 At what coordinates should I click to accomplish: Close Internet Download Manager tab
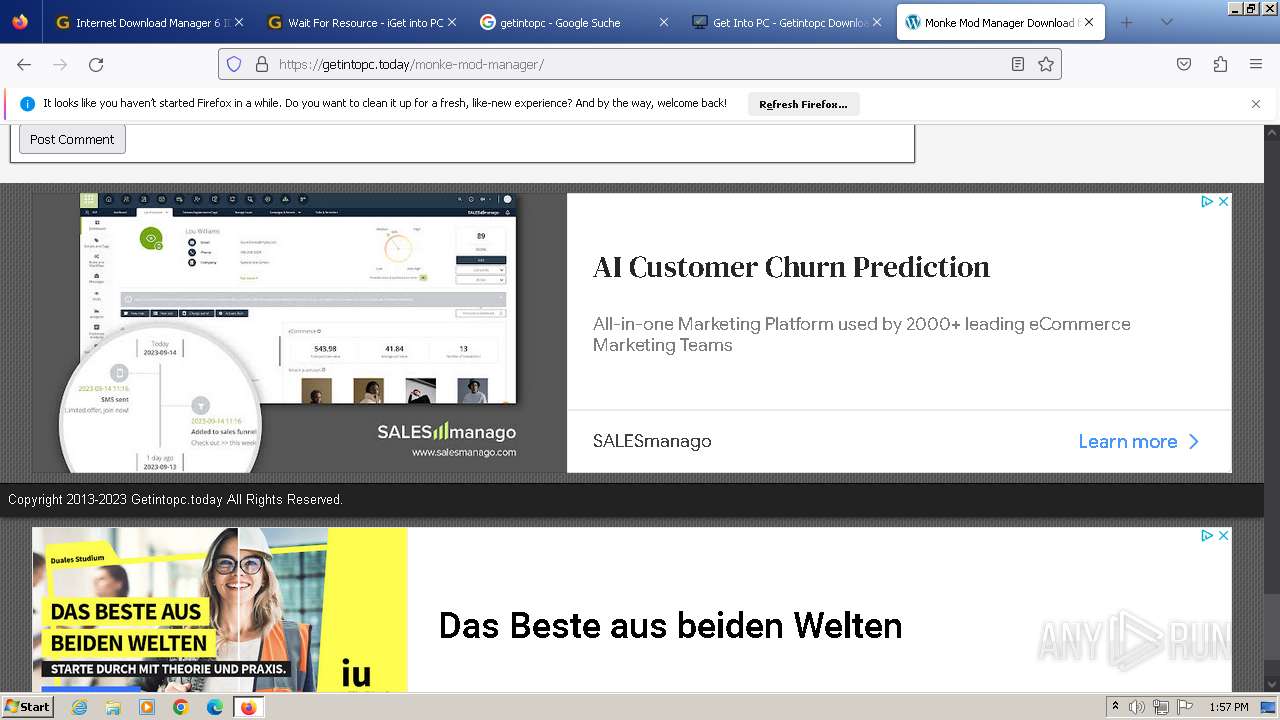point(240,22)
